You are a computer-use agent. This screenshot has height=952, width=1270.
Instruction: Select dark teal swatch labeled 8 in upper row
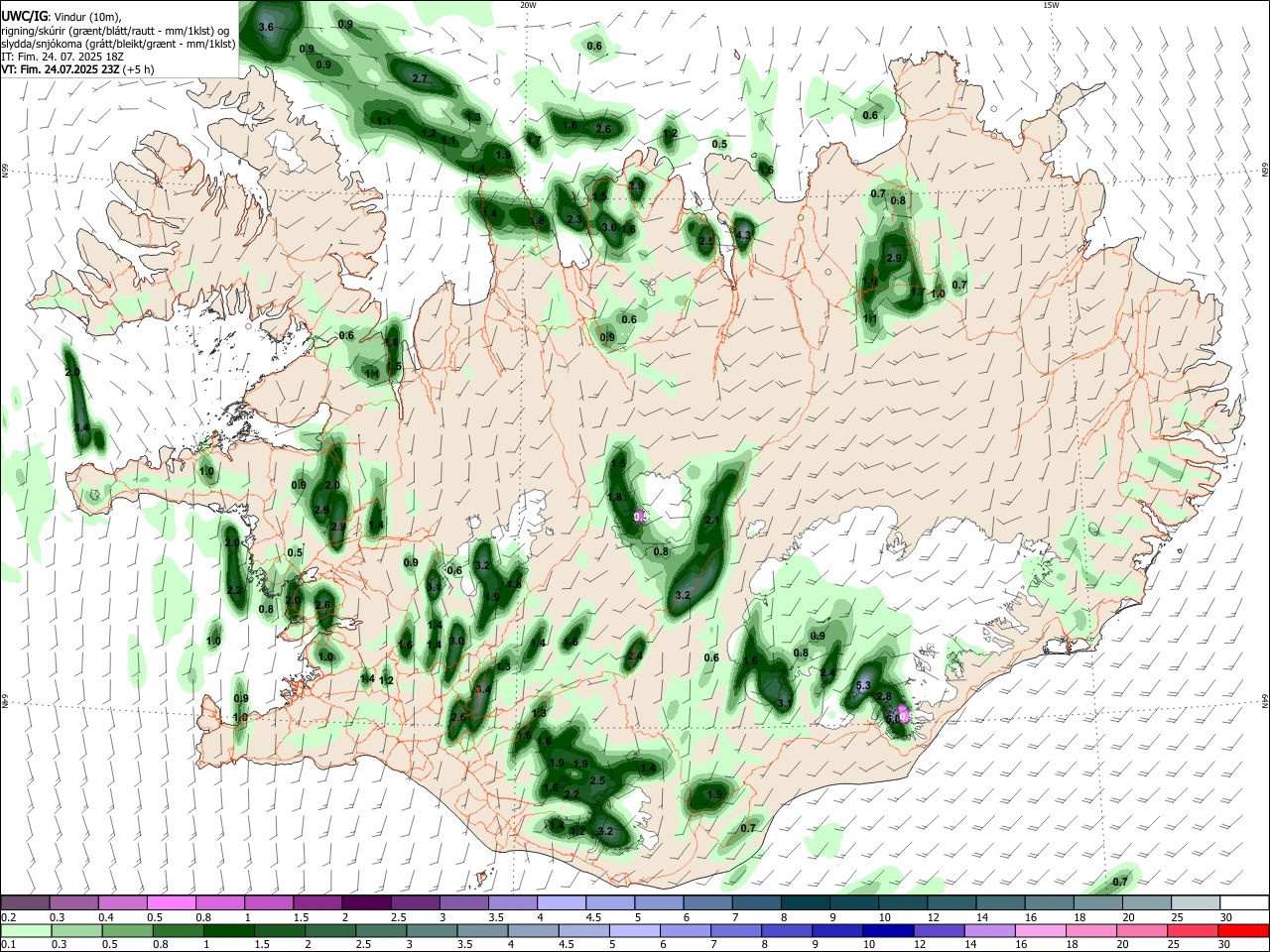[806, 903]
